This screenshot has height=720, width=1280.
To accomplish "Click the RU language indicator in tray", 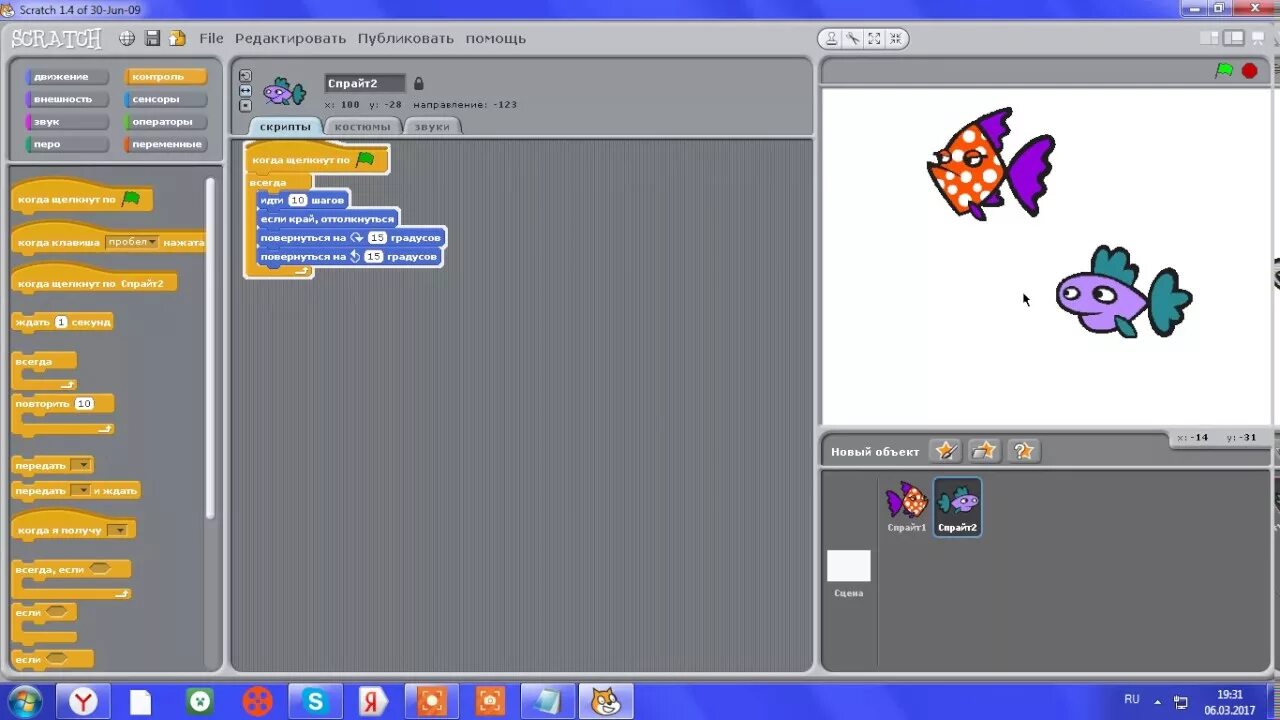I will (1132, 699).
